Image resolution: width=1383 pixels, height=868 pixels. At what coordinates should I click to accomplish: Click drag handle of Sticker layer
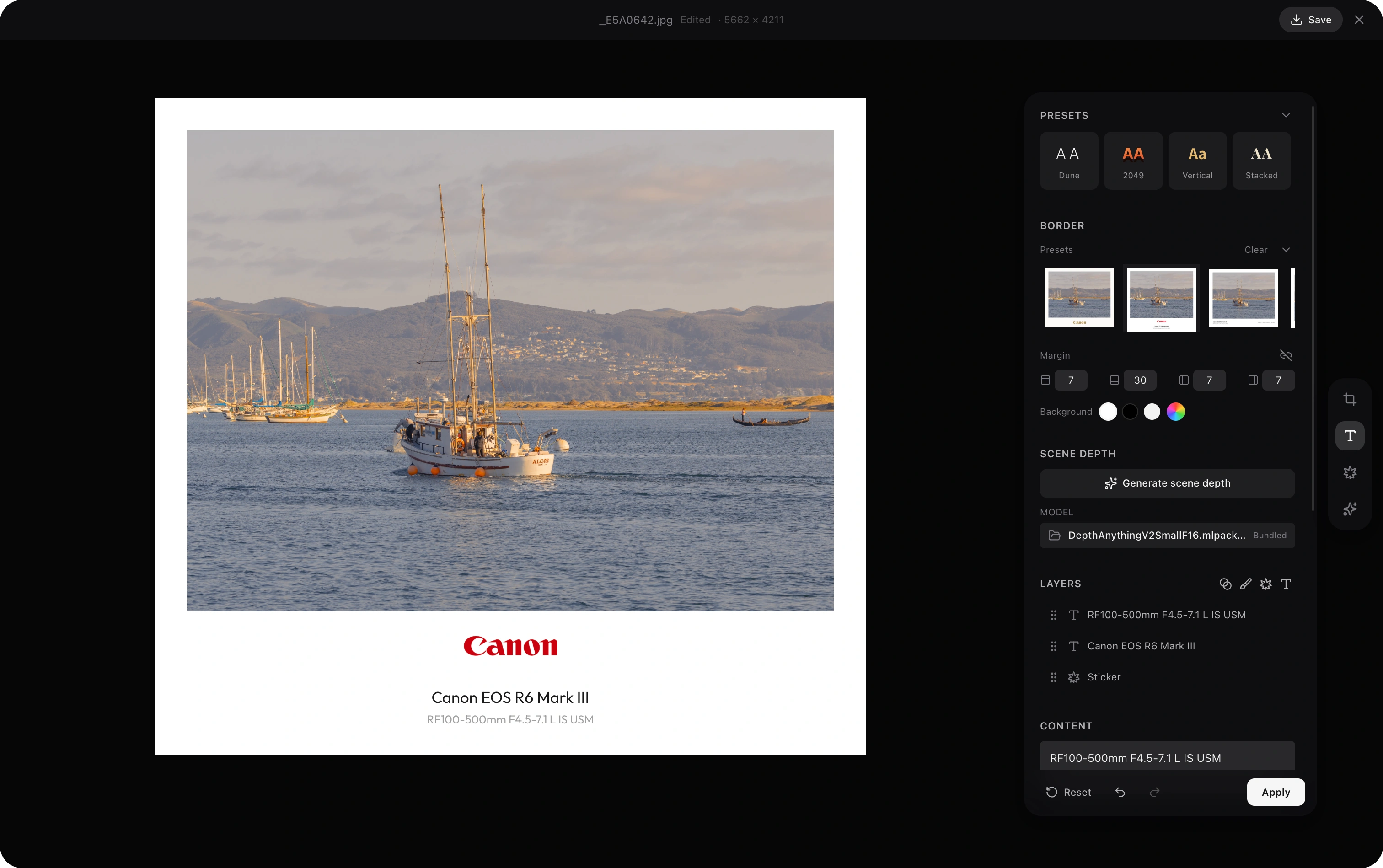[1053, 677]
